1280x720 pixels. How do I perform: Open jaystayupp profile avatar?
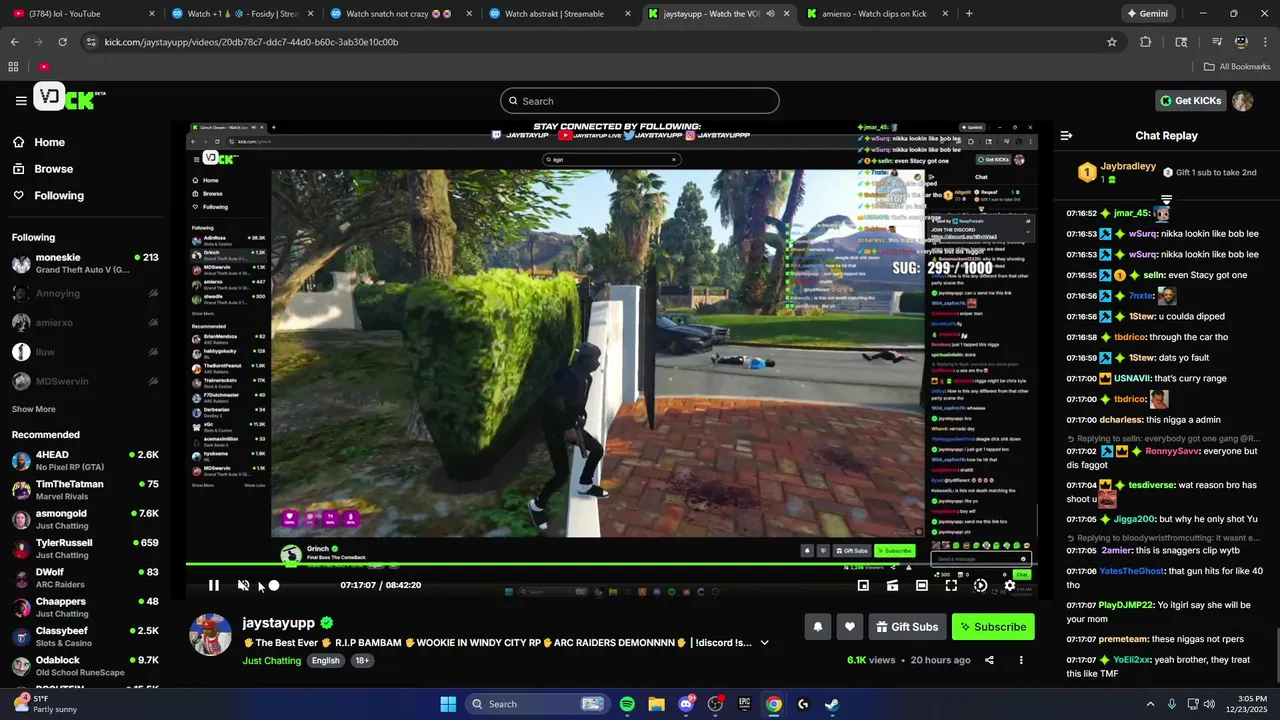coord(210,635)
